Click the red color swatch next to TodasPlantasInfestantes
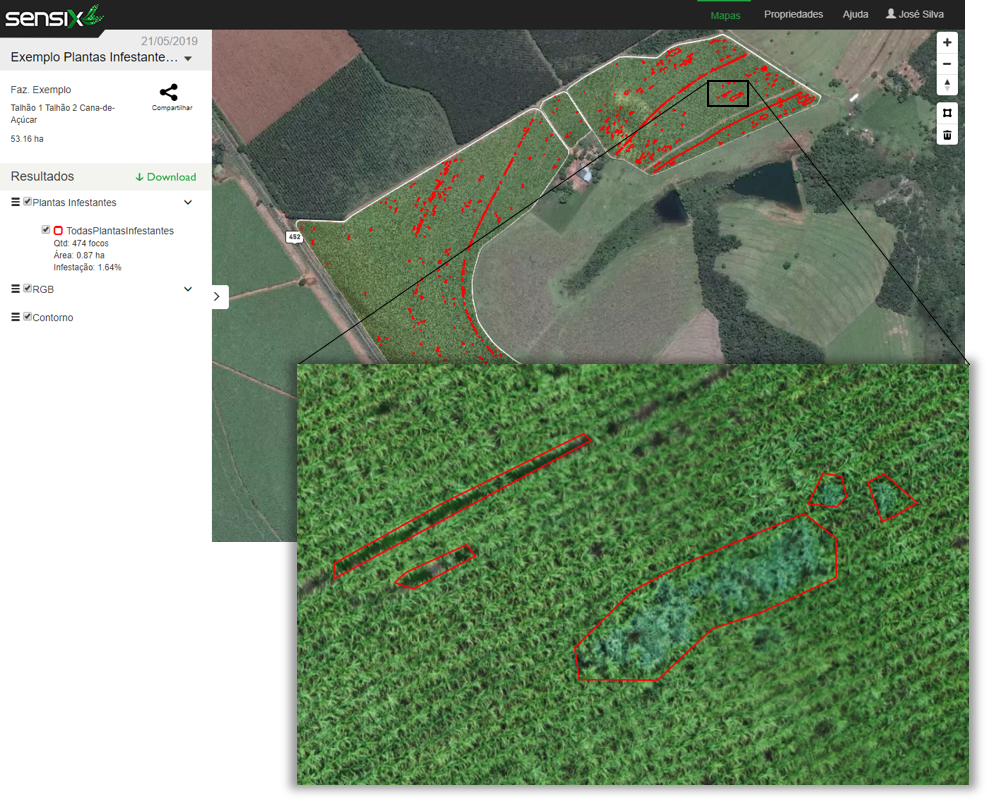Screen dimensions: 987x800 (58, 230)
